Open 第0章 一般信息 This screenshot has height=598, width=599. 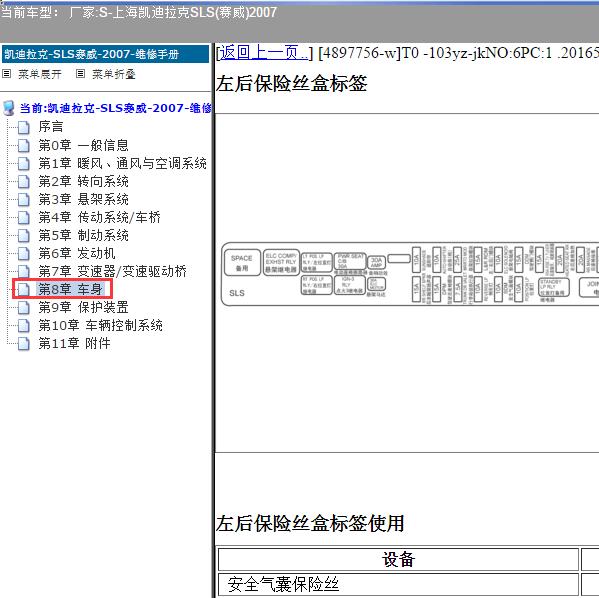83,145
